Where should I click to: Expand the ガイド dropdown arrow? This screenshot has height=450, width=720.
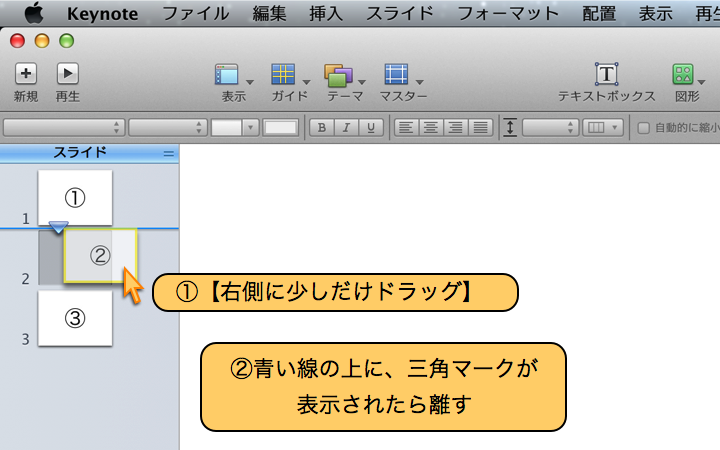click(306, 82)
